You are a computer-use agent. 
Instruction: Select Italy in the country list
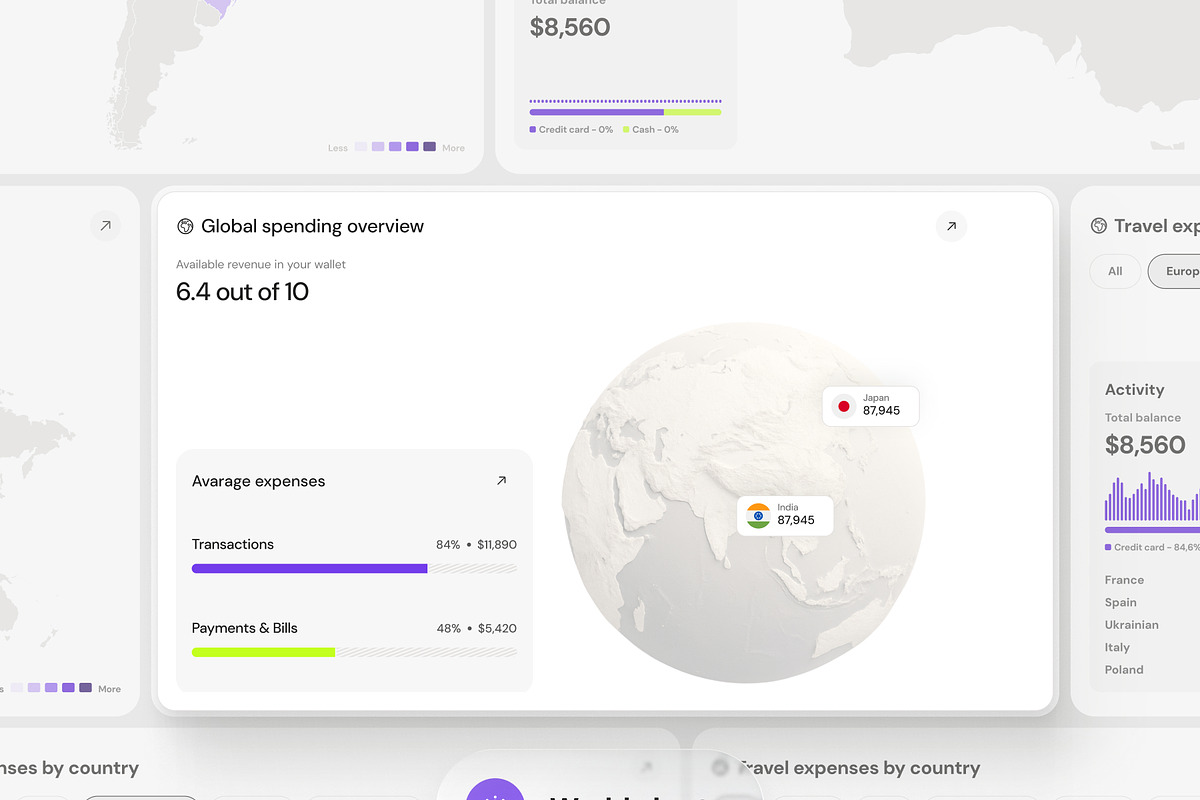[x=1117, y=648]
